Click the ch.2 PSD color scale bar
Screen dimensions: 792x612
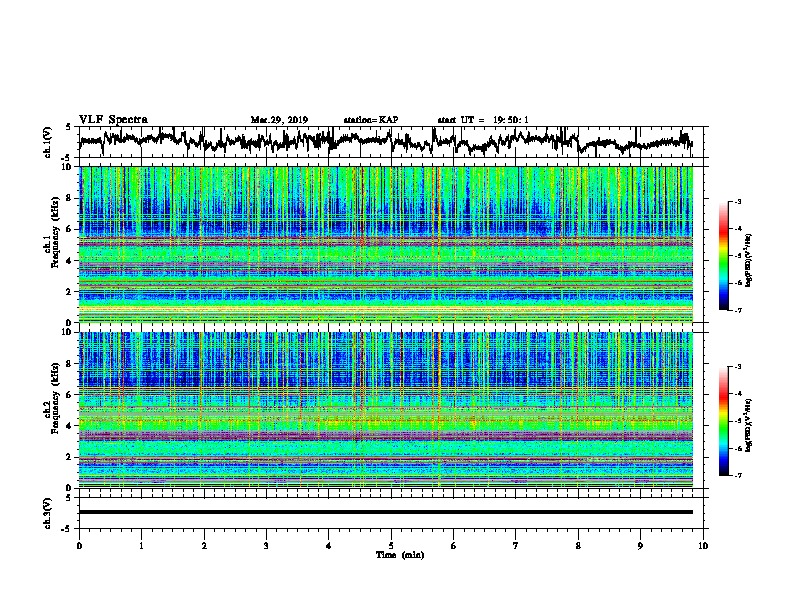723,421
